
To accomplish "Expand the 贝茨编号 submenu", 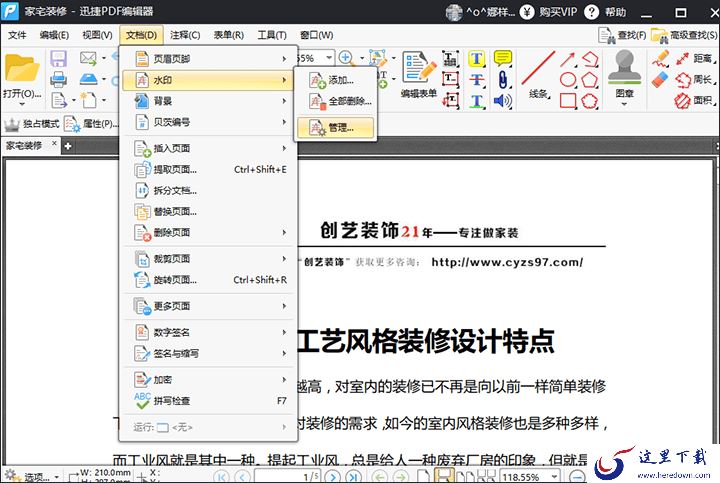I will point(208,122).
